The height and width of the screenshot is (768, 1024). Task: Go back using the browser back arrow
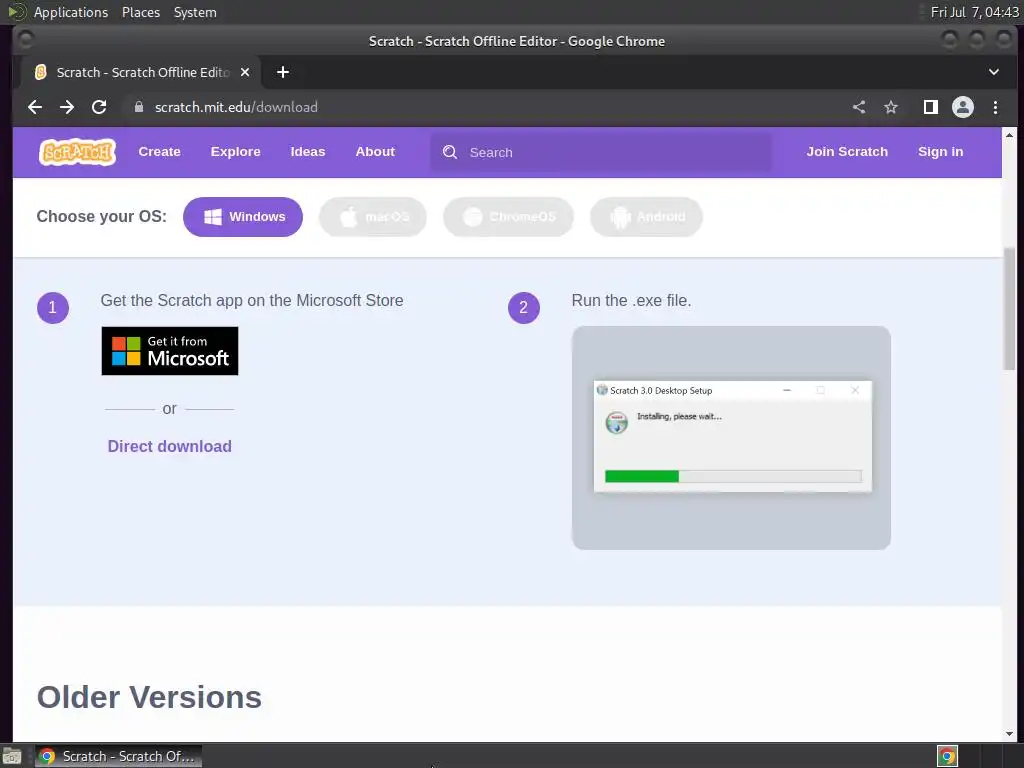35,107
